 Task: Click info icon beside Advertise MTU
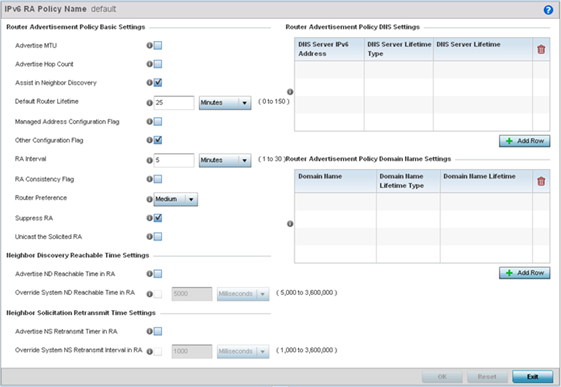click(x=149, y=45)
